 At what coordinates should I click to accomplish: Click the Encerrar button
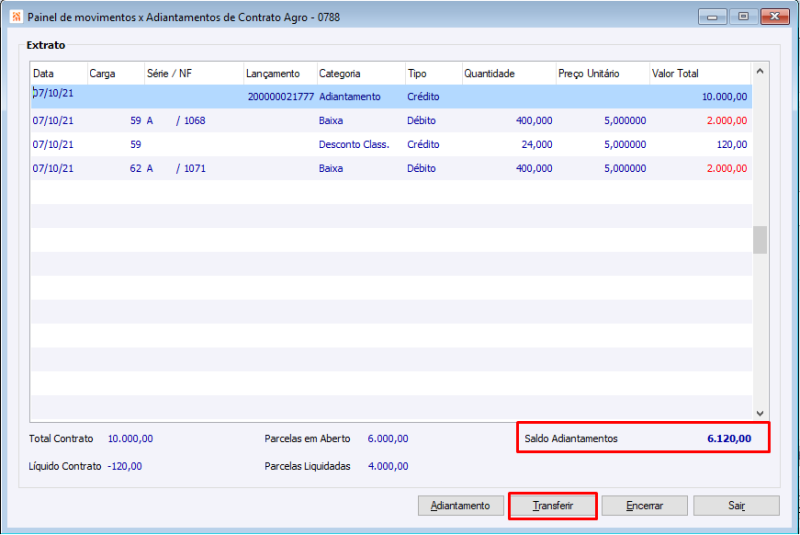pyautogui.click(x=644, y=506)
